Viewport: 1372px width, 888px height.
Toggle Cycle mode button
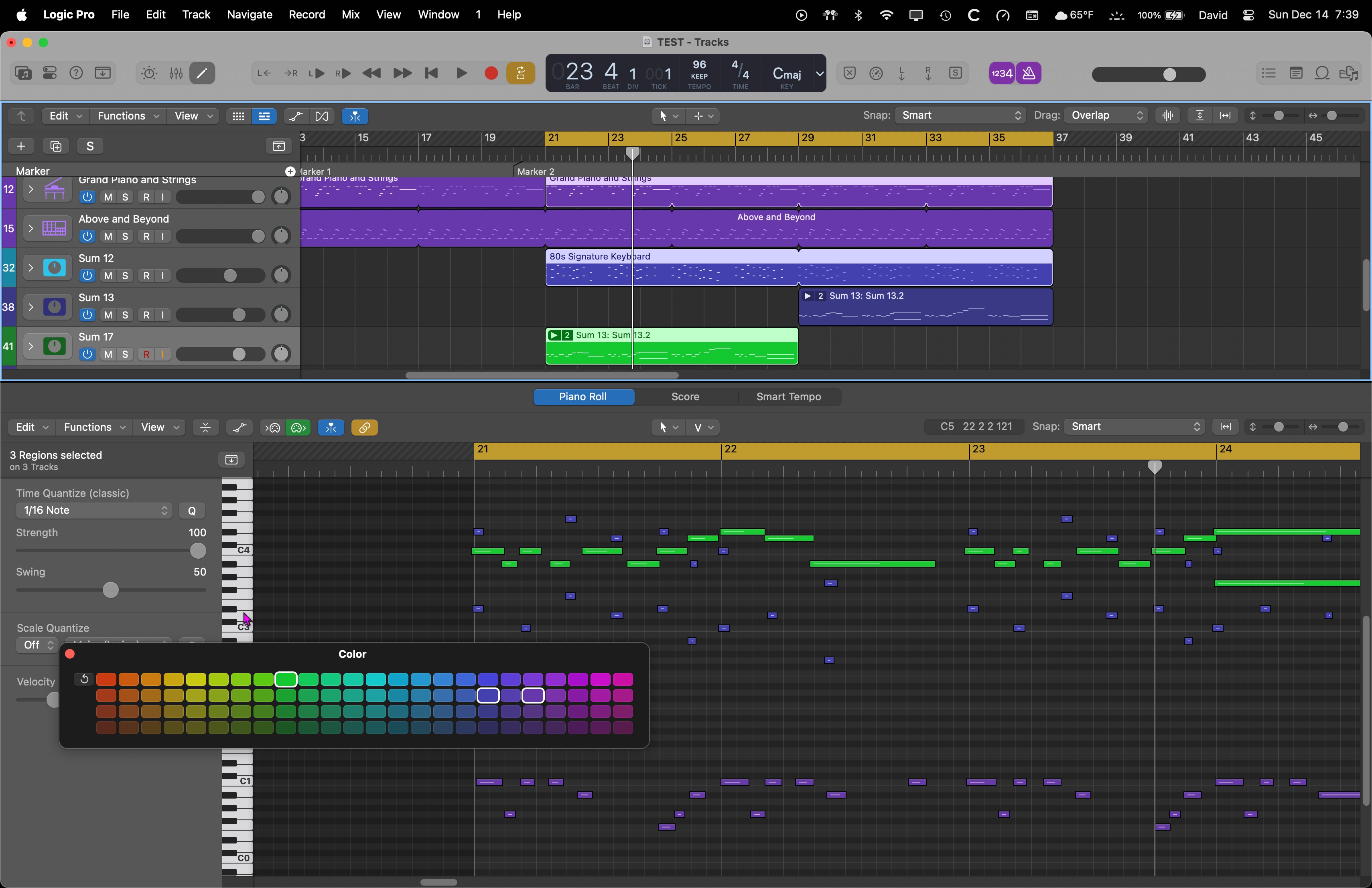[520, 73]
